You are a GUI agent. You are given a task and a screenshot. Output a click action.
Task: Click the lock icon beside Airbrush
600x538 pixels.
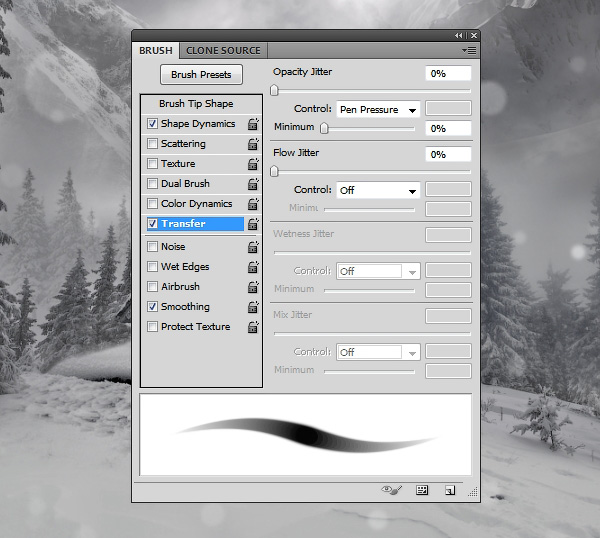tap(253, 287)
